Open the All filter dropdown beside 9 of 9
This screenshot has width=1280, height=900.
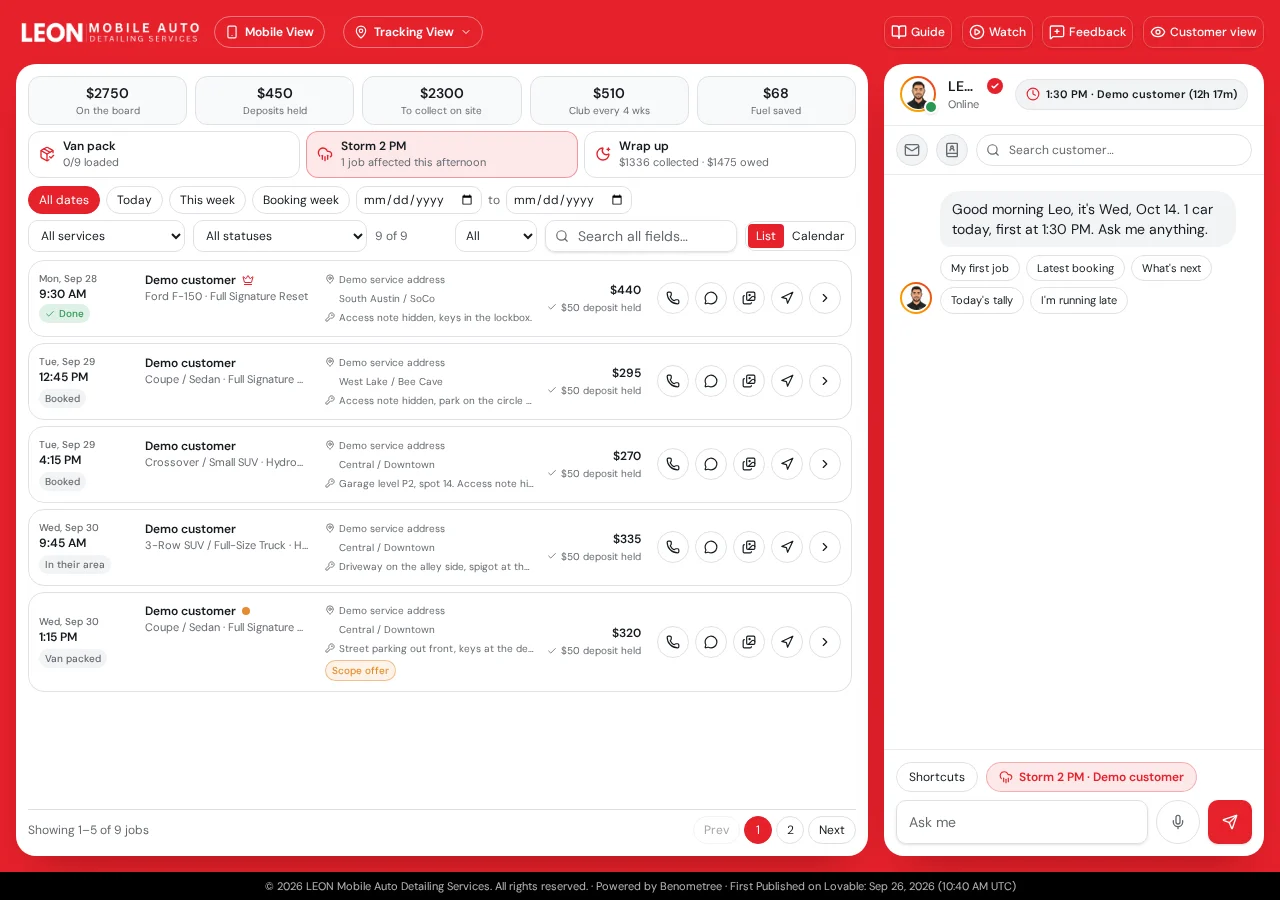click(496, 236)
